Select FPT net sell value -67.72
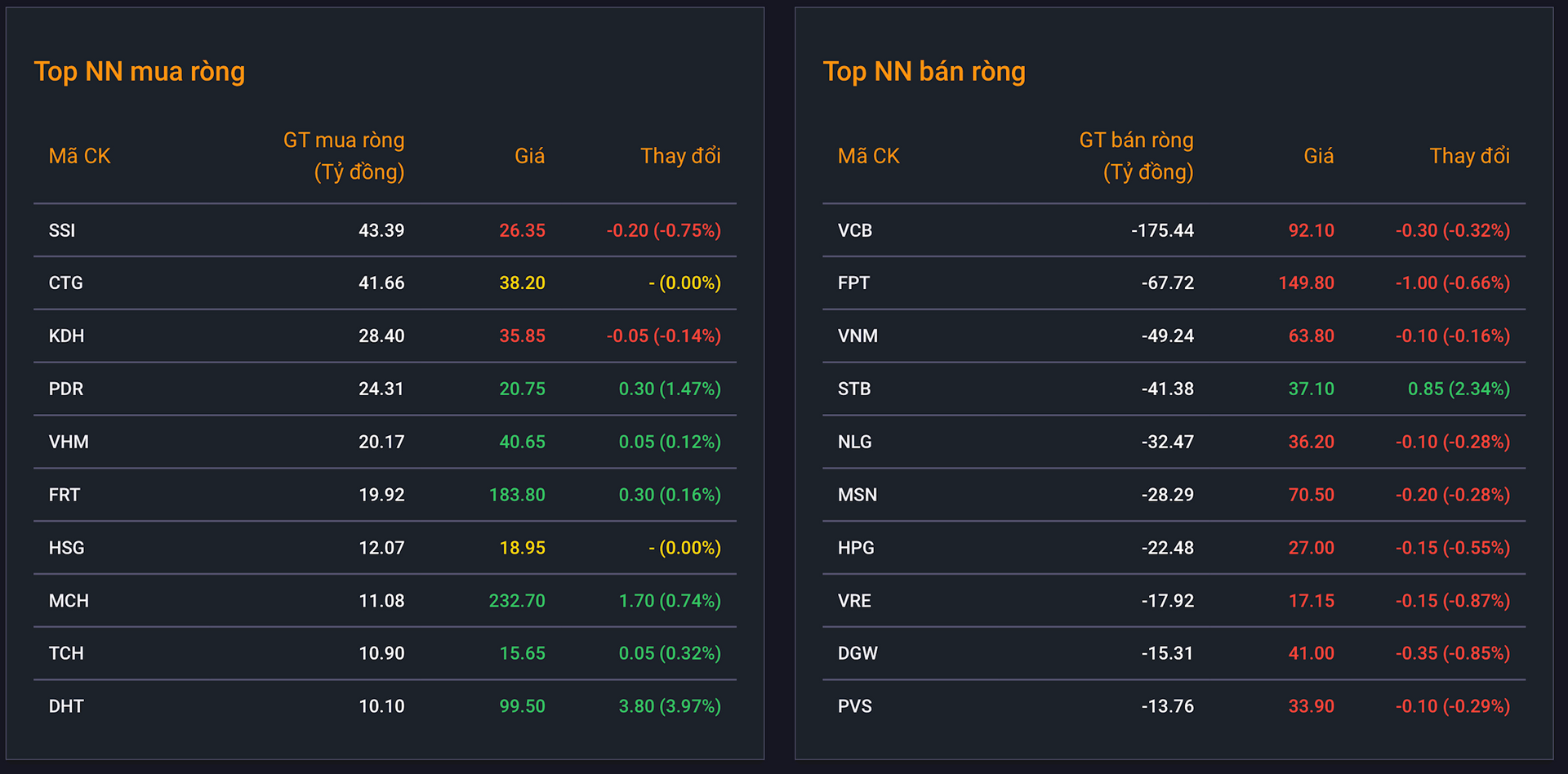This screenshot has width=1568, height=774. tap(1167, 282)
